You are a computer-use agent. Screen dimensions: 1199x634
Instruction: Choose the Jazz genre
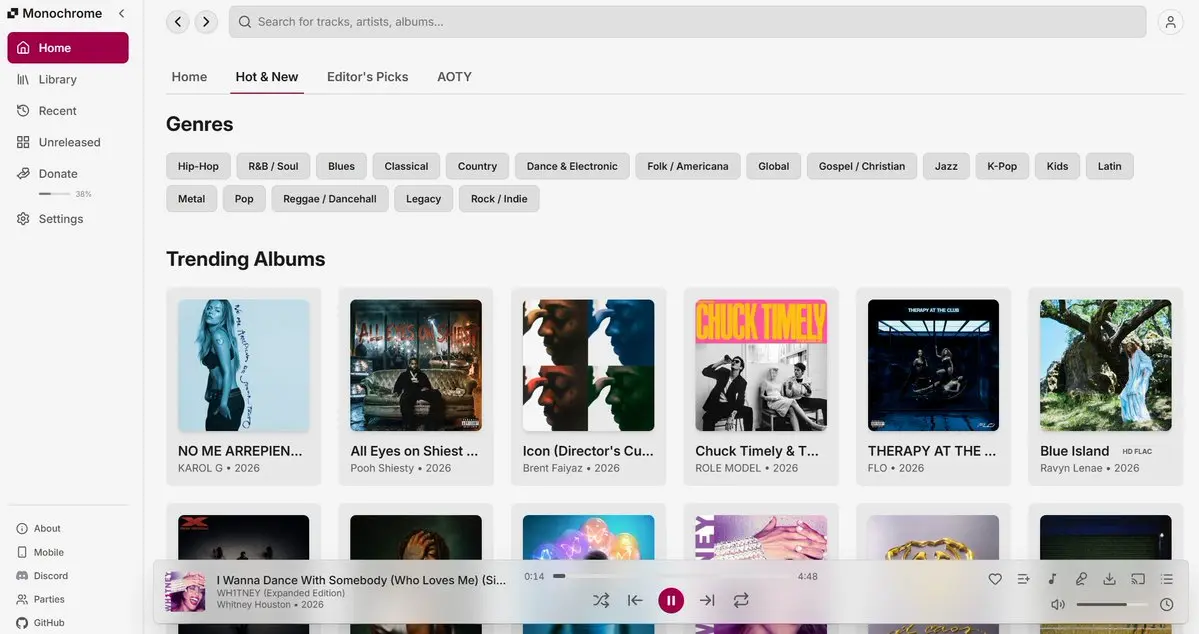tap(946, 166)
